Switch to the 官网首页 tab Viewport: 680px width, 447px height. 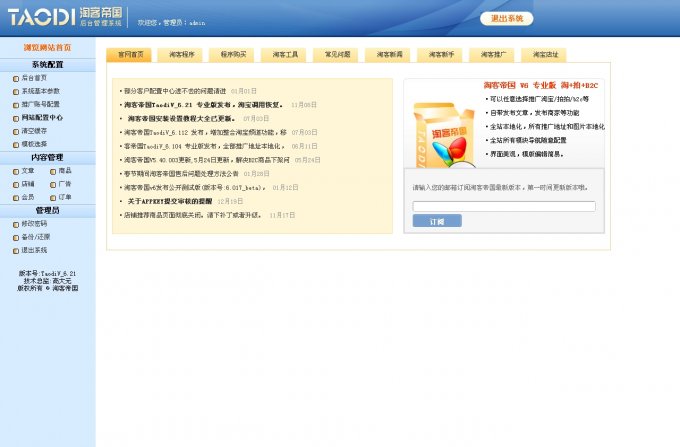click(x=129, y=55)
